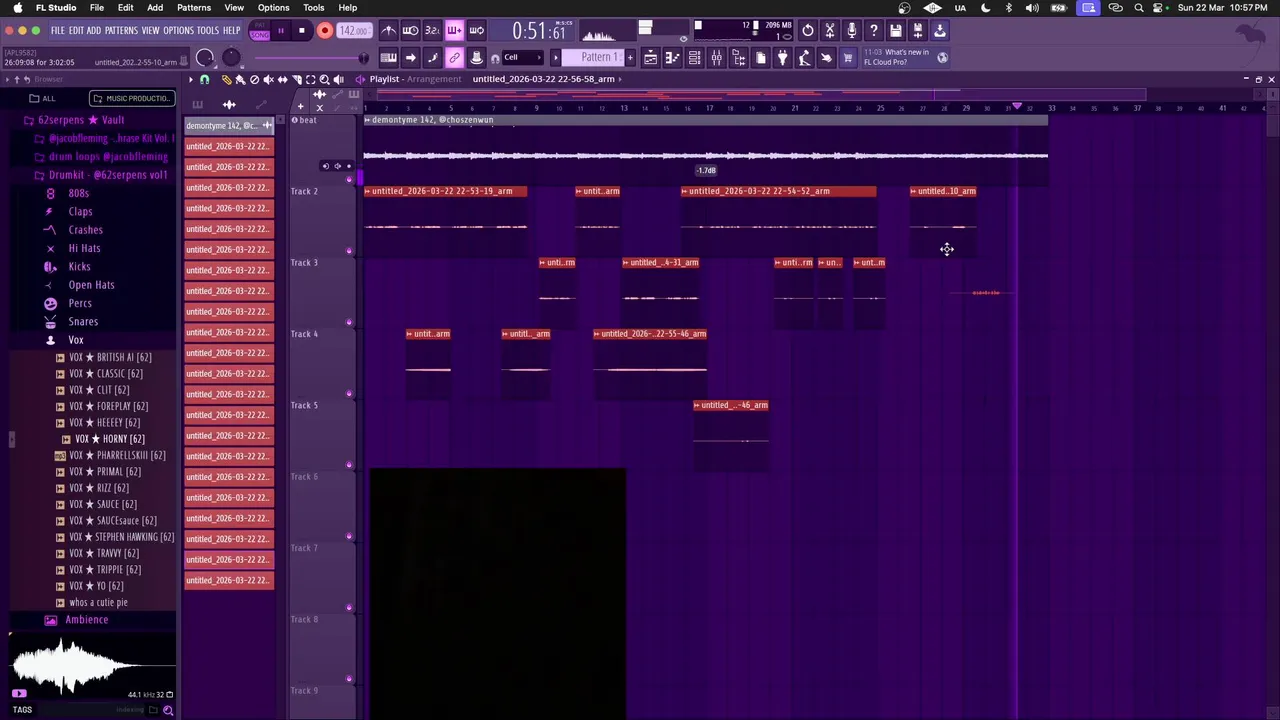The width and height of the screenshot is (1280, 720).
Task: Click the record button in transport
Action: point(324,30)
